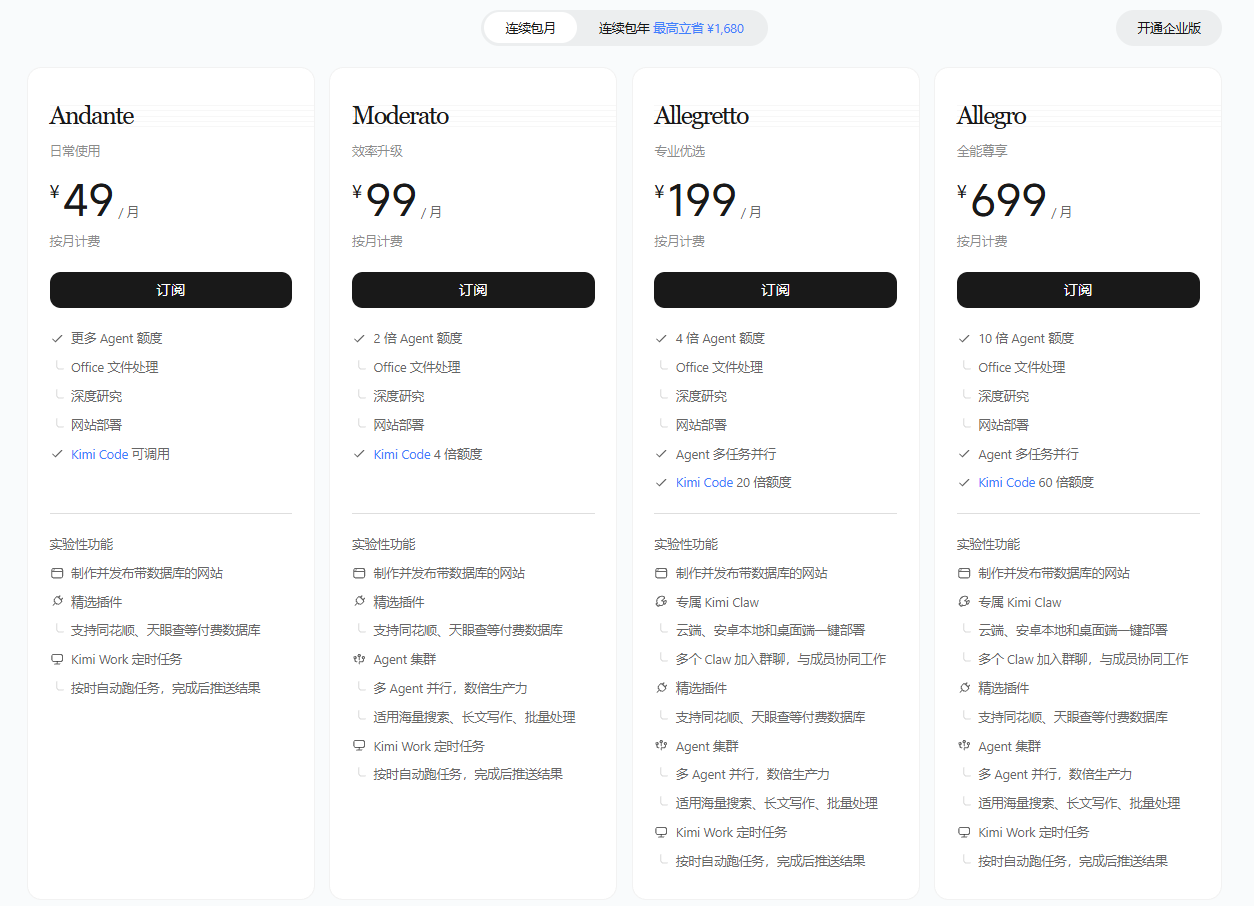Click the Agent 集群 icon in Allegretto

[x=661, y=746]
